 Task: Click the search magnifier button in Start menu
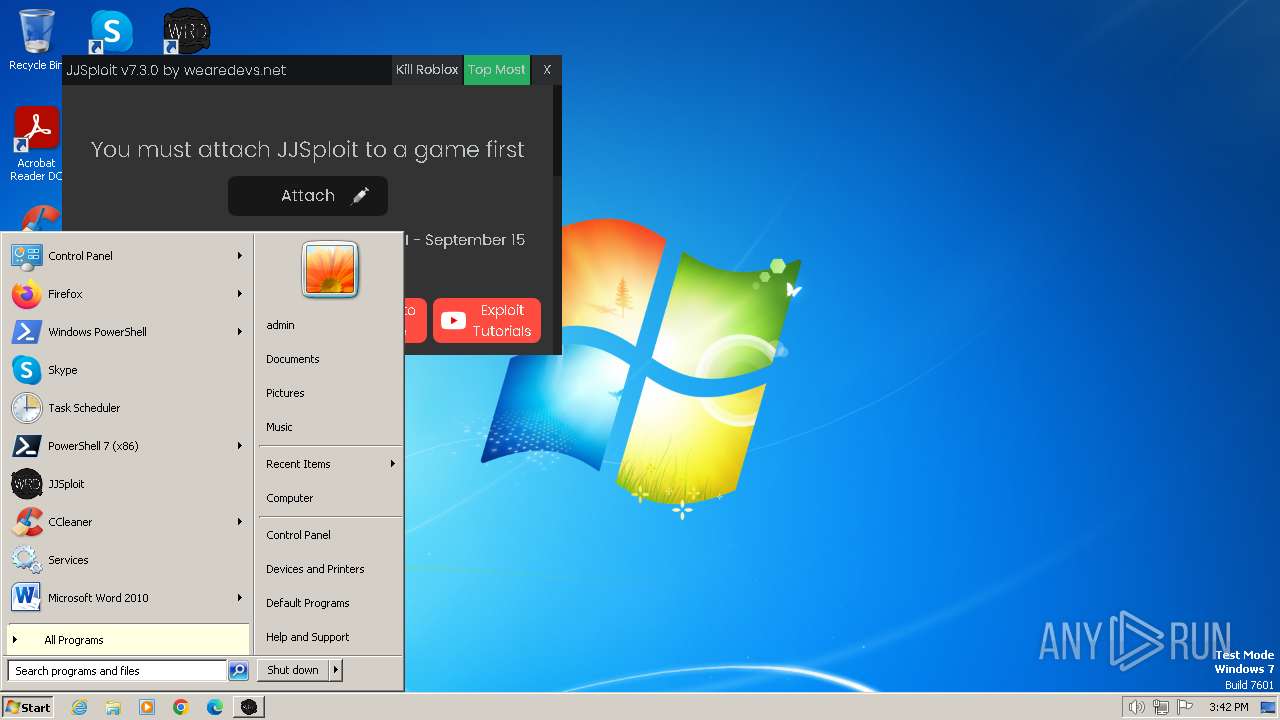[238, 671]
